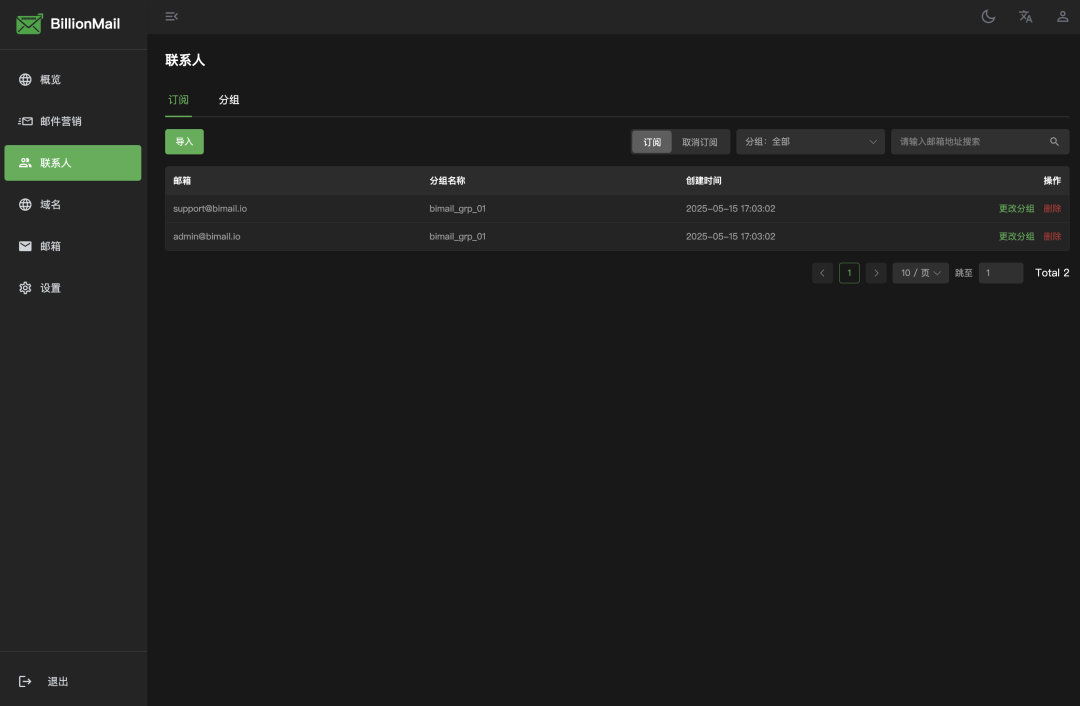Focus the 跳至 page jump input
This screenshot has height=706, width=1080.
coord(1001,273)
